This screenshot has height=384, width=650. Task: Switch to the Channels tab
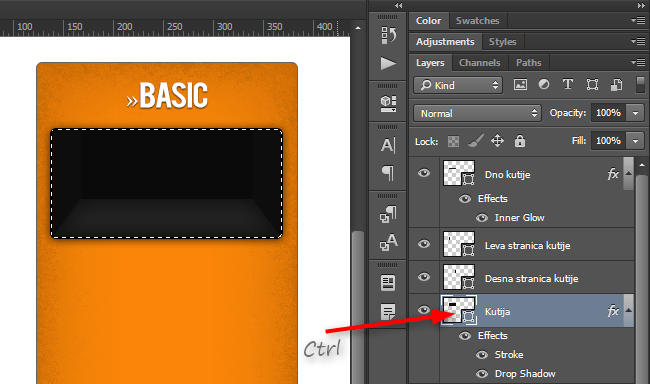[479, 63]
